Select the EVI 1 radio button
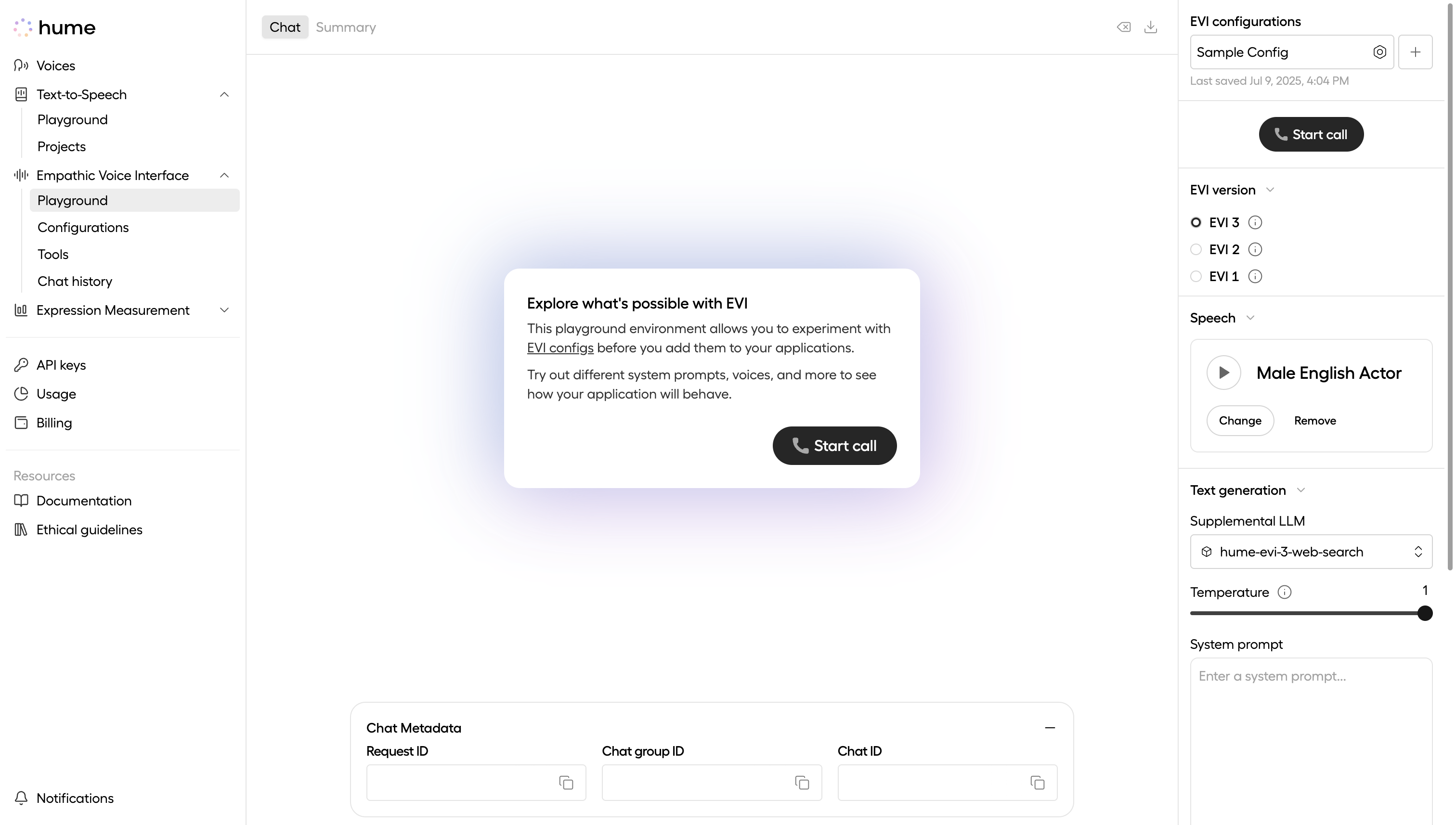This screenshot has height=825, width=1456. (1196, 276)
